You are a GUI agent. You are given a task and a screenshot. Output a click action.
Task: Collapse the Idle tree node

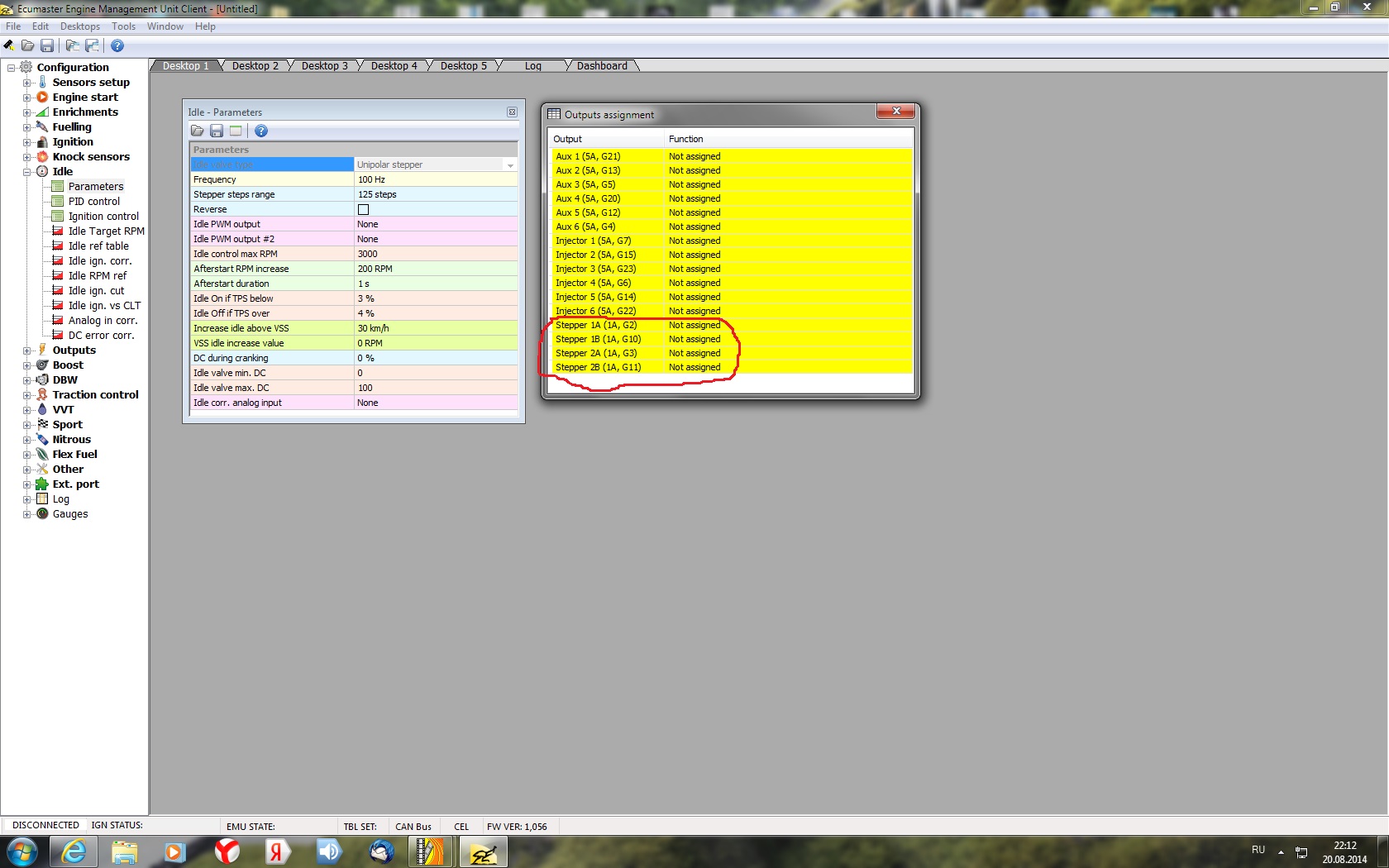click(x=26, y=172)
